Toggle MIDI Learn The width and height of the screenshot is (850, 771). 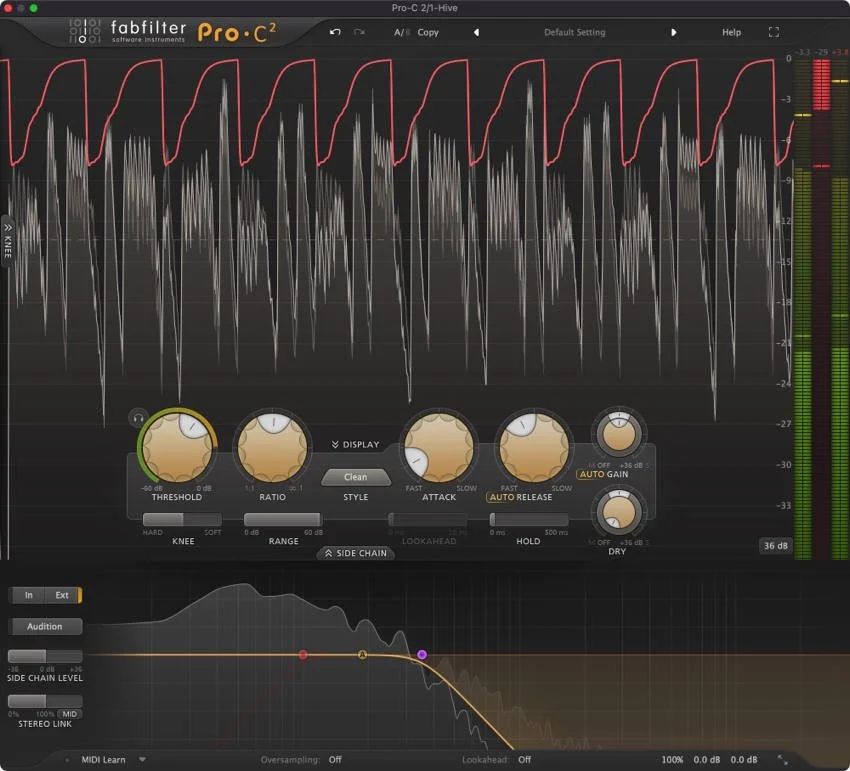[103, 760]
